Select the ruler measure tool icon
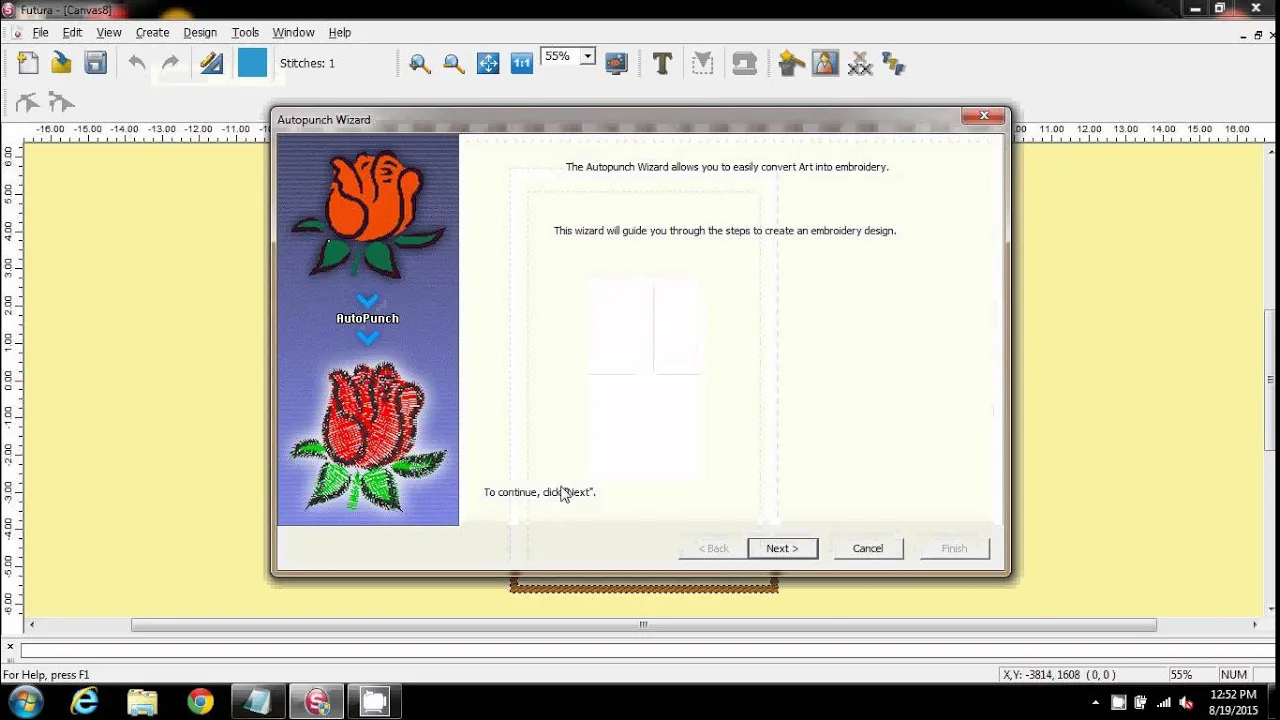The image size is (1280, 720). pos(211,63)
